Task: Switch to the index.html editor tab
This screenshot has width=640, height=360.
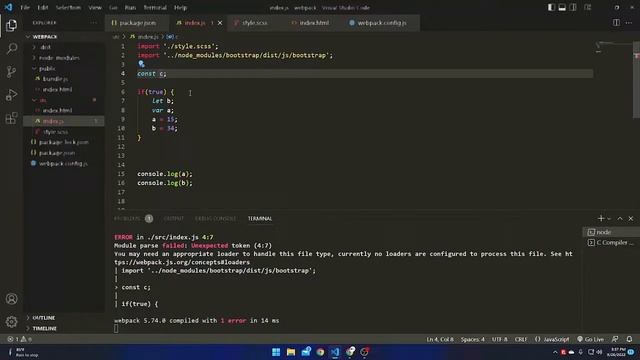Action: click(x=314, y=23)
